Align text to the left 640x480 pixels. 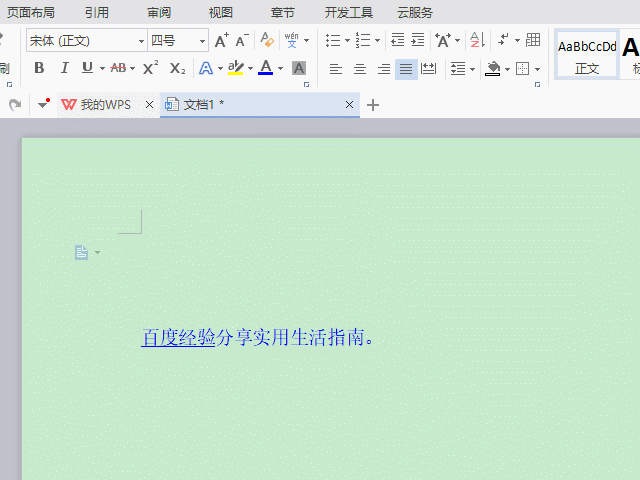(x=336, y=69)
